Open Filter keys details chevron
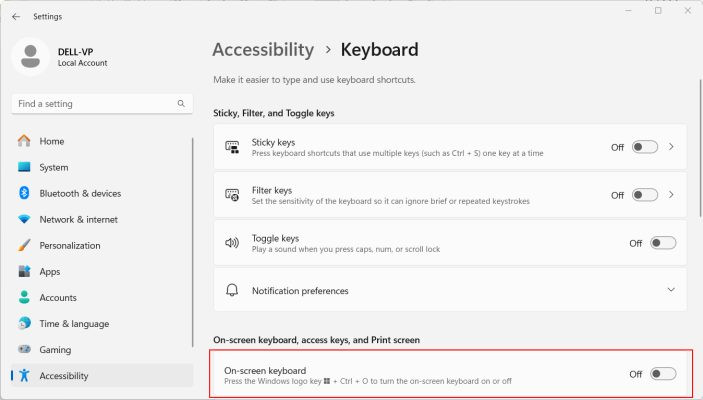 coord(671,195)
